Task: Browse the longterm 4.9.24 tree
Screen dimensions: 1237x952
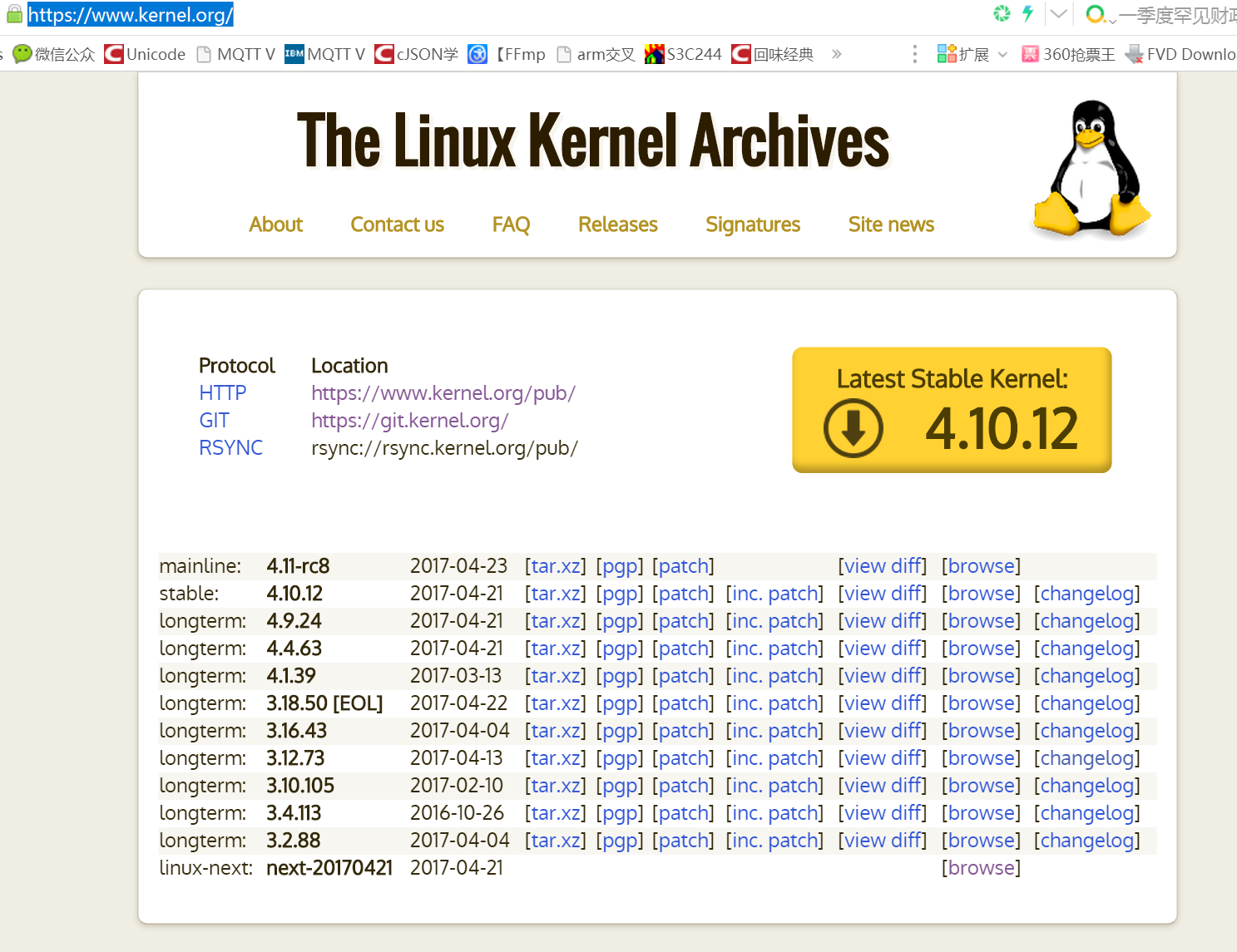Action: (981, 621)
